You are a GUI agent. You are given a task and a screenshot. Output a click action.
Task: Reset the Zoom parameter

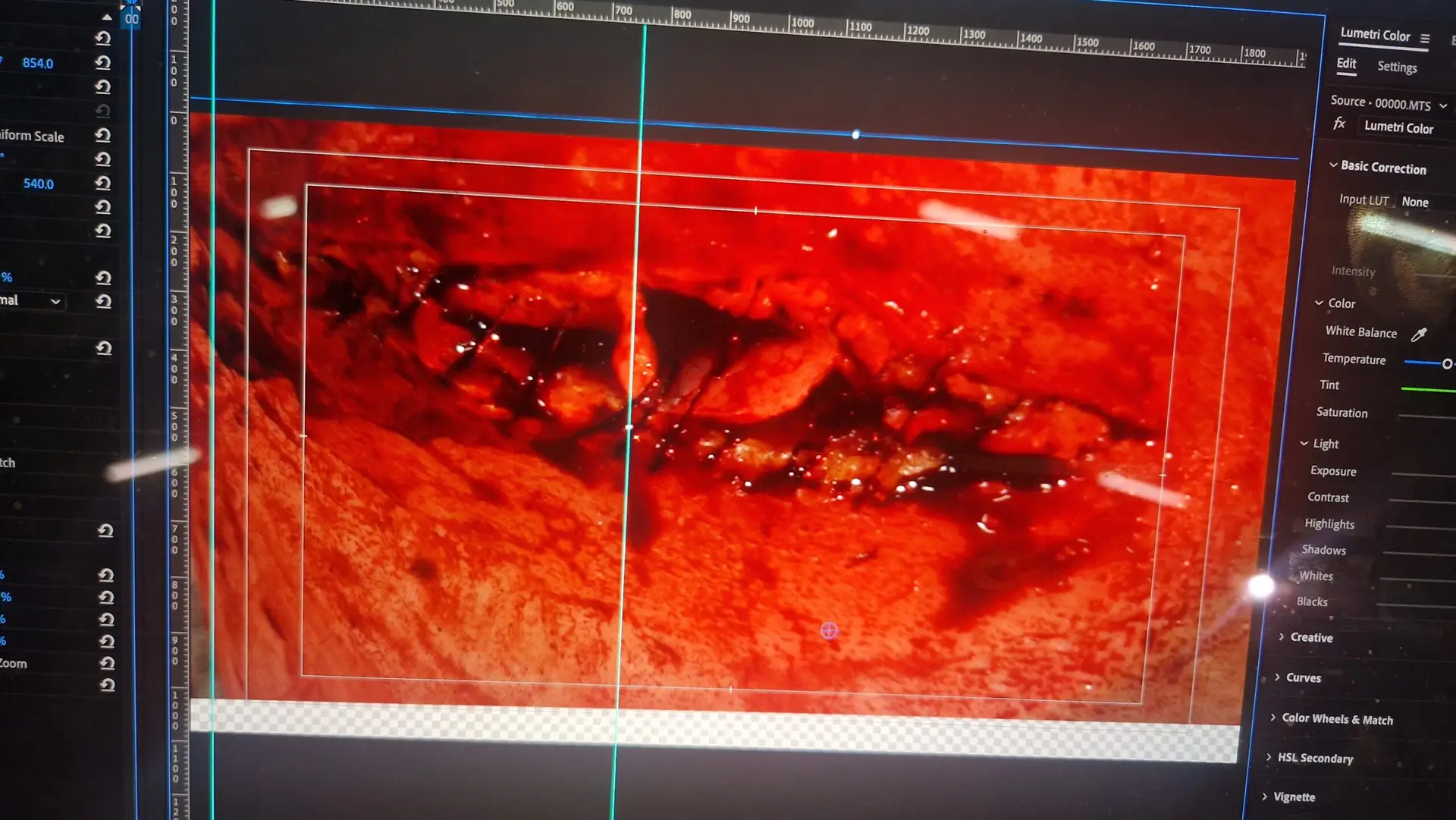(x=107, y=662)
